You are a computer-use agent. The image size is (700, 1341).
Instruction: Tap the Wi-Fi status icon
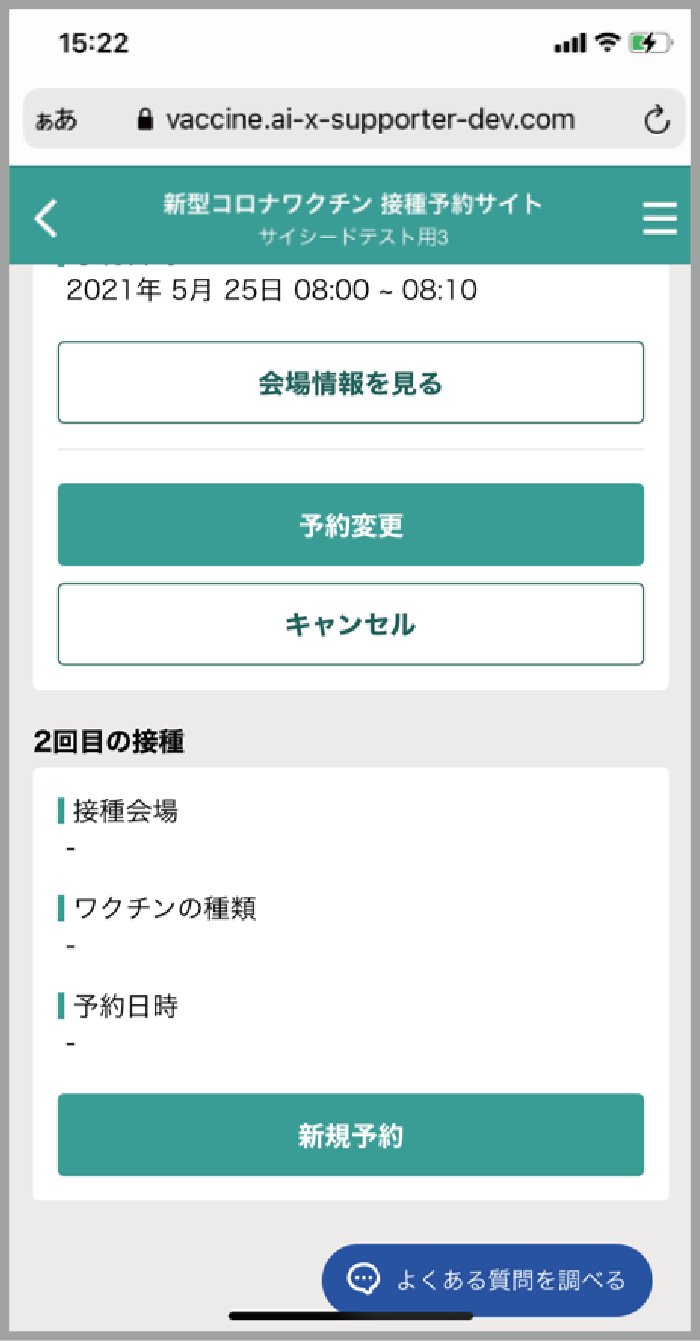pyautogui.click(x=606, y=43)
